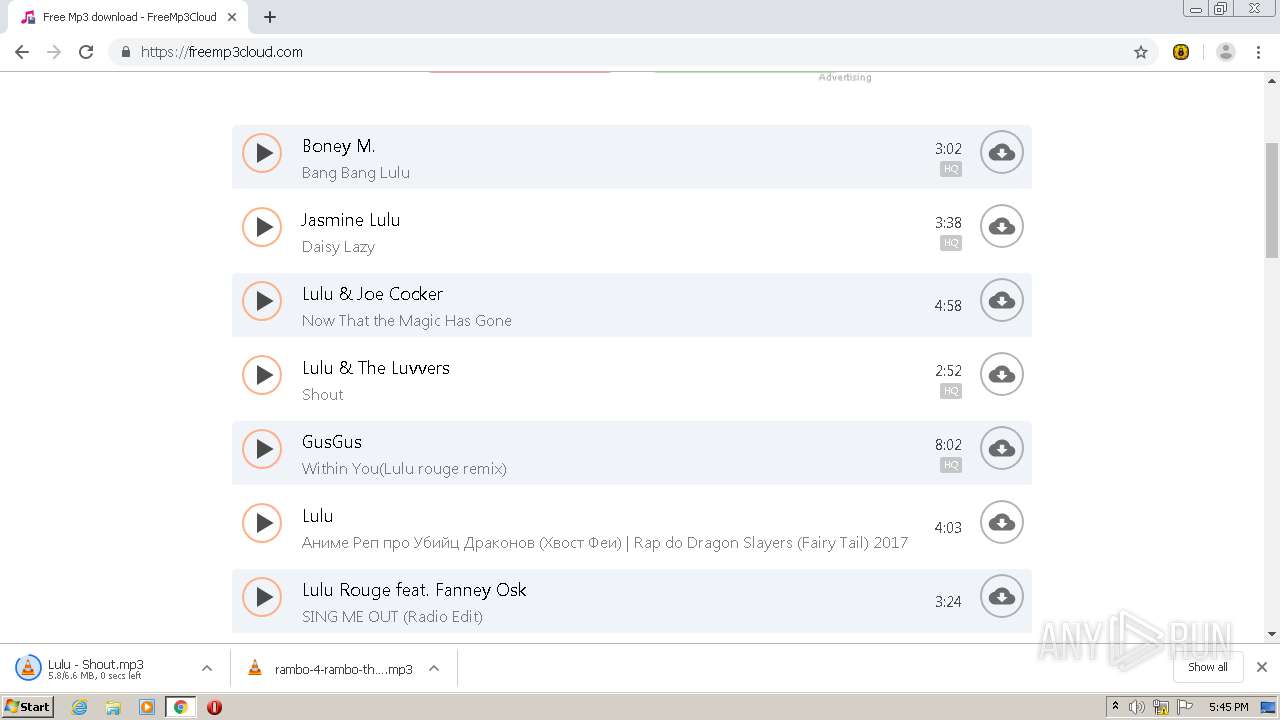Screen dimensions: 1280x720
Task: Download SING ME OUT Radio Edit
Action: point(1001,597)
